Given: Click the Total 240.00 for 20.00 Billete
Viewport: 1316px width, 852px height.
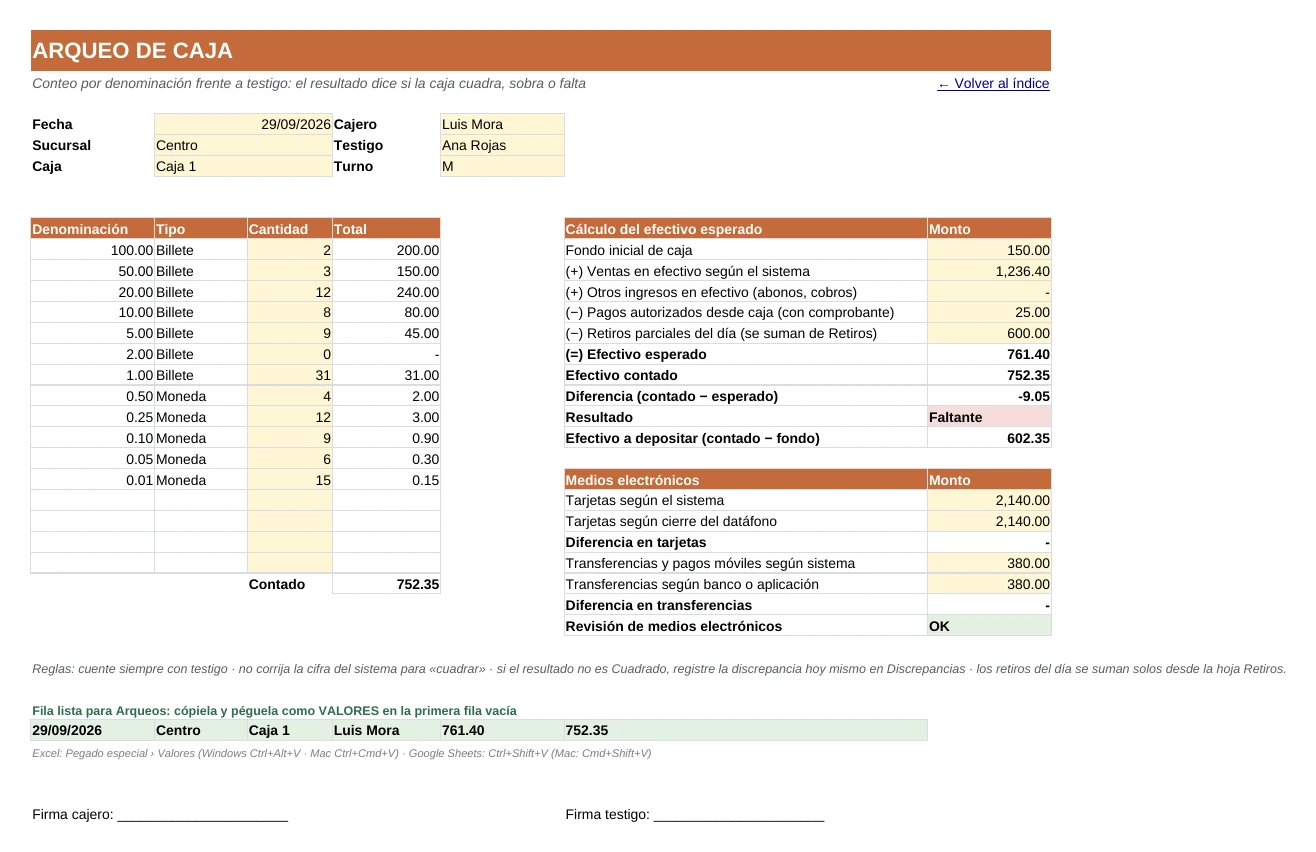Looking at the screenshot, I should tap(386, 292).
